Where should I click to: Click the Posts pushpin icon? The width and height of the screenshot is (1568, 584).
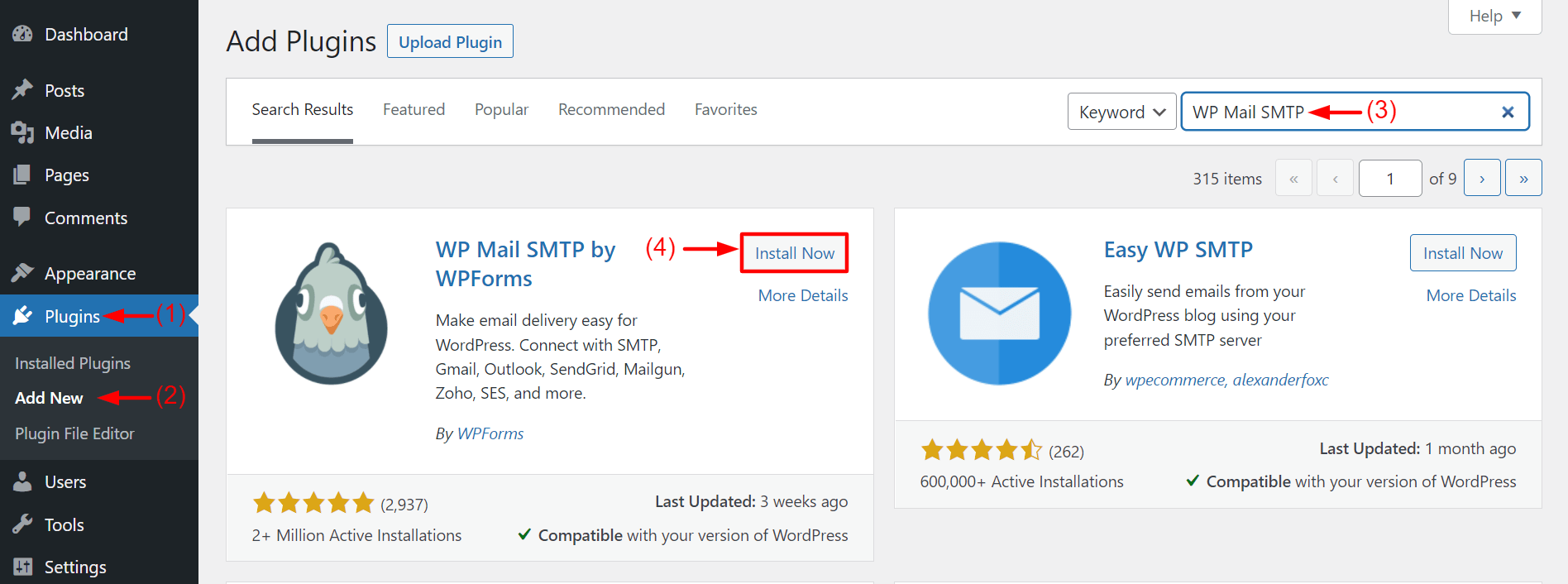[x=22, y=89]
